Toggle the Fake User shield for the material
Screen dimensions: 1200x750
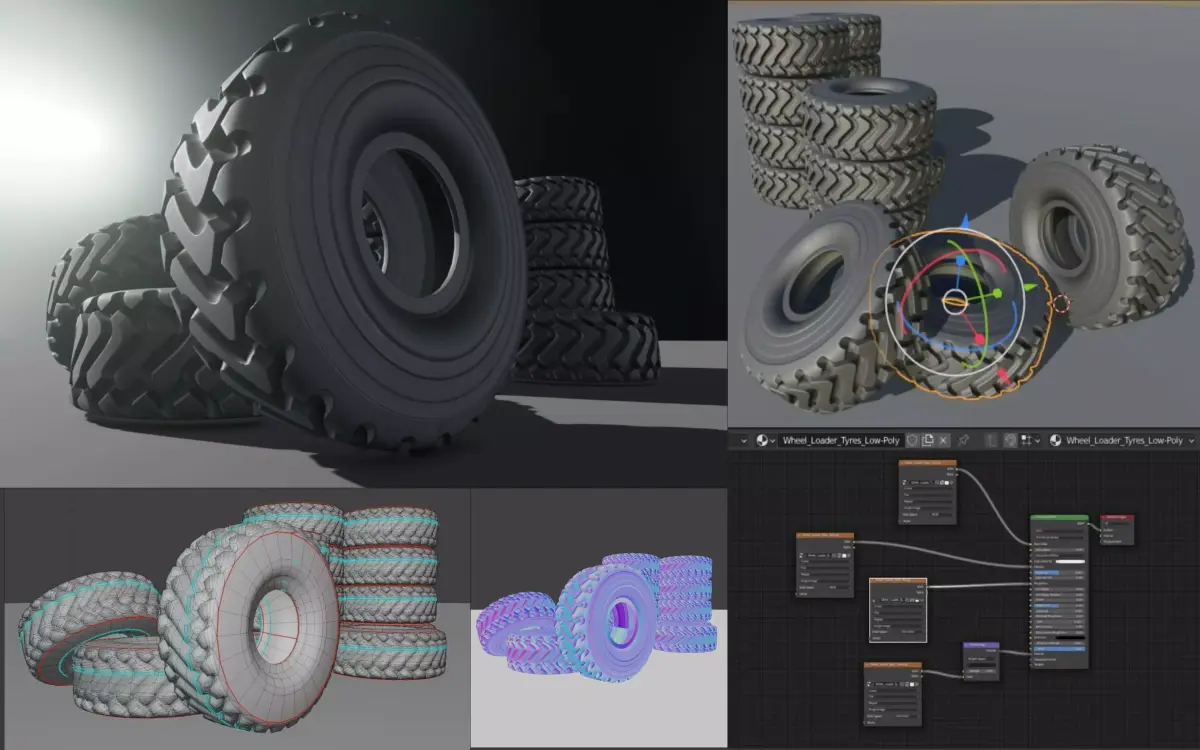tap(911, 441)
